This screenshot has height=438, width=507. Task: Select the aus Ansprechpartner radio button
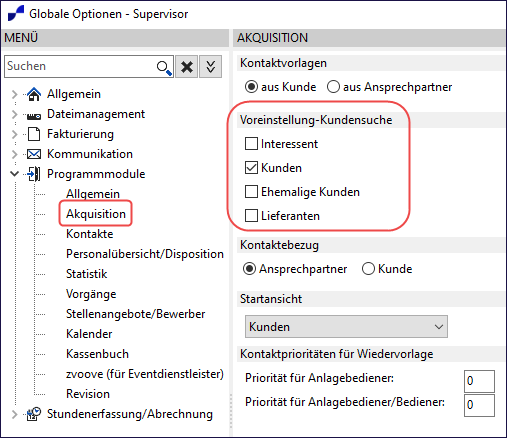coord(333,87)
